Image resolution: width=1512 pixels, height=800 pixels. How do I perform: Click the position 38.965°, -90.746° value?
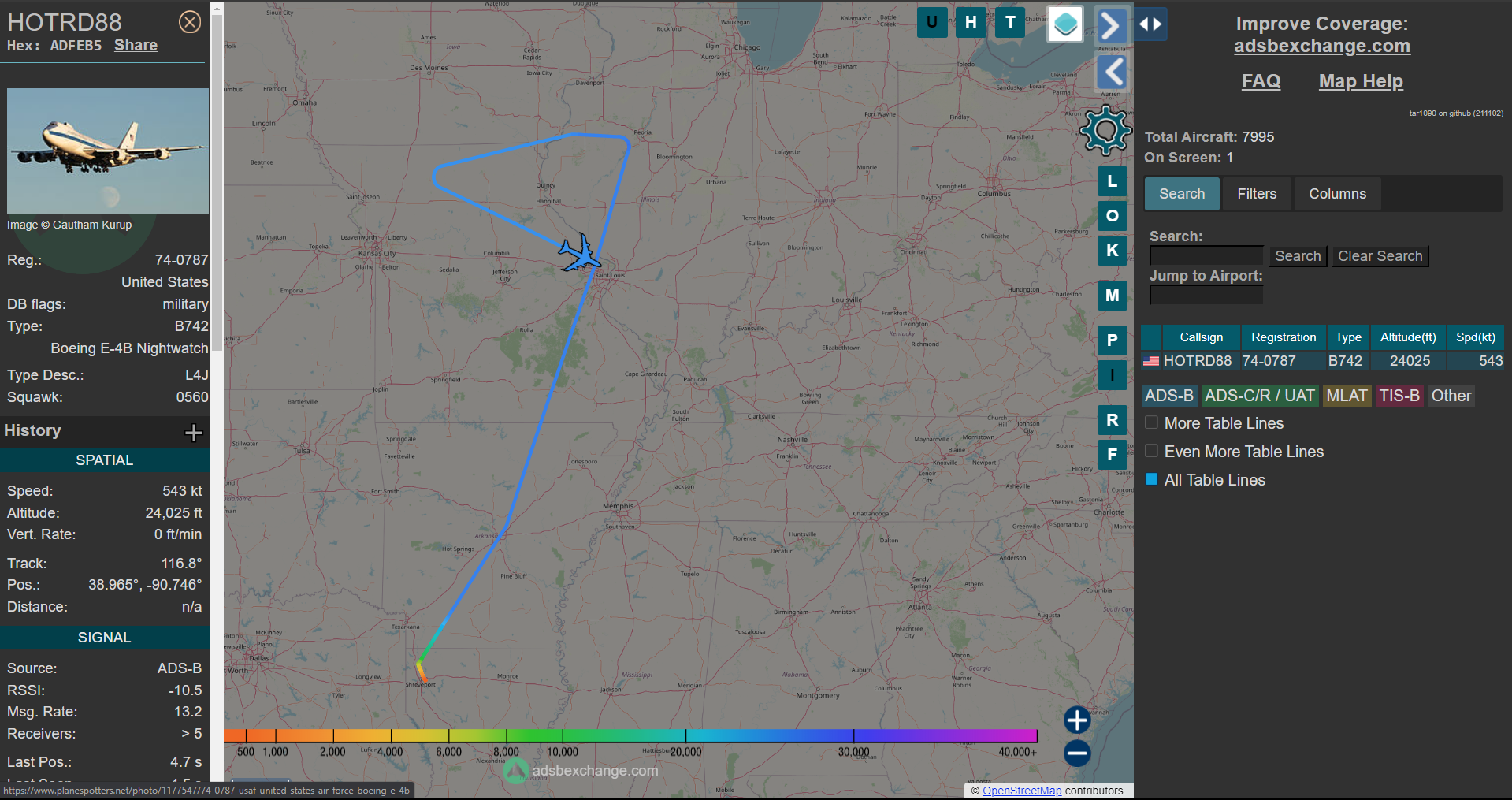point(145,585)
